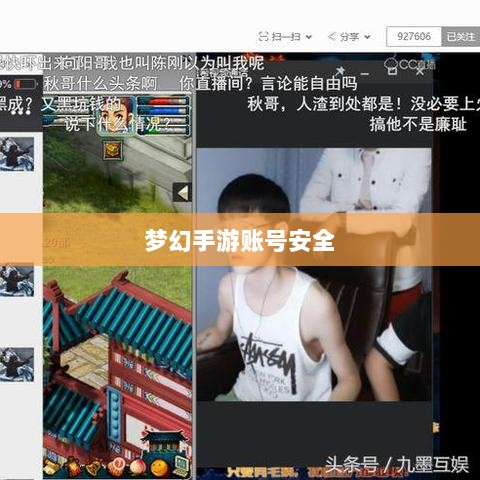Click the streamer's webcam video feed
The image size is (480, 480).
click(x=314, y=275)
